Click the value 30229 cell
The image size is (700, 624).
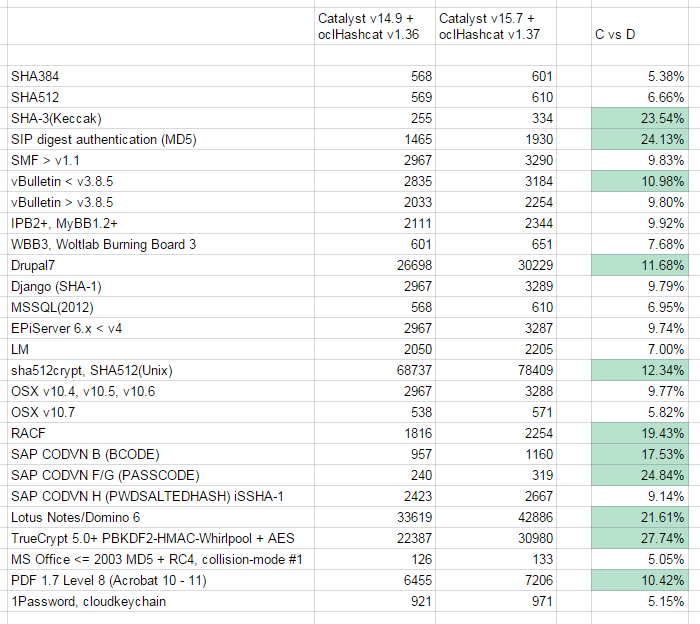pyautogui.click(x=496, y=265)
